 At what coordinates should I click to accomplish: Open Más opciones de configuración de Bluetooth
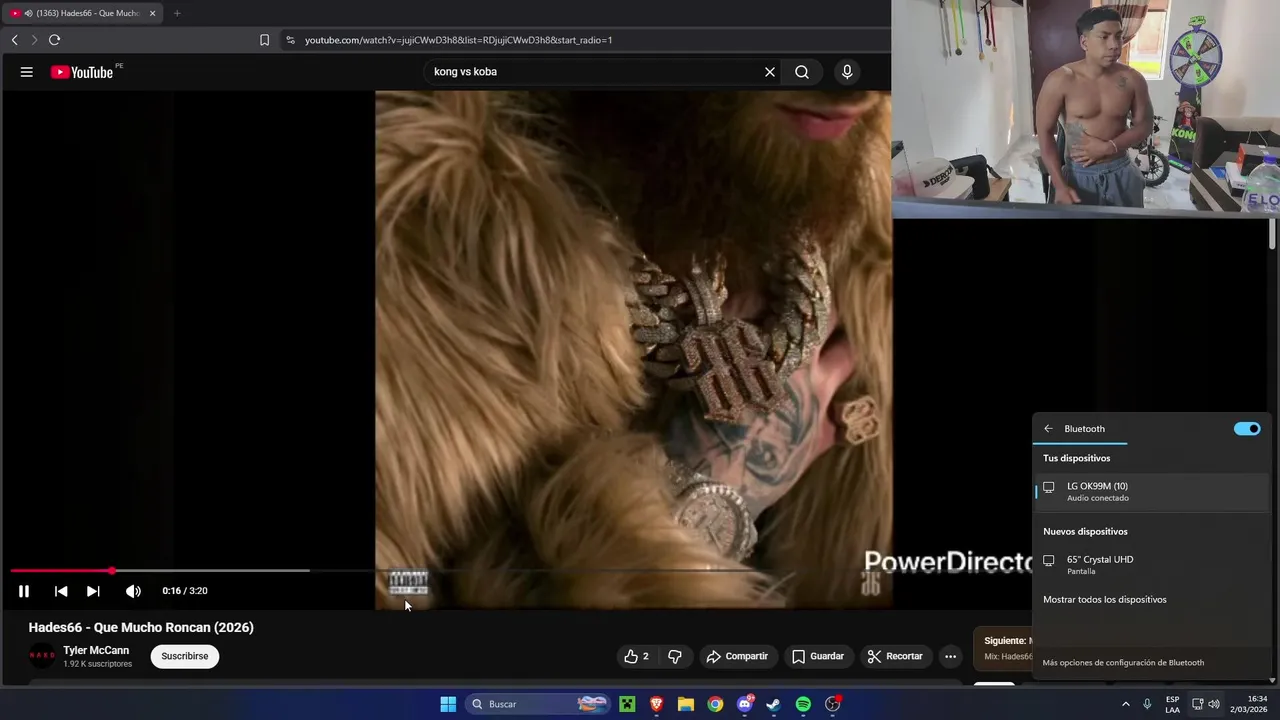coord(1123,662)
